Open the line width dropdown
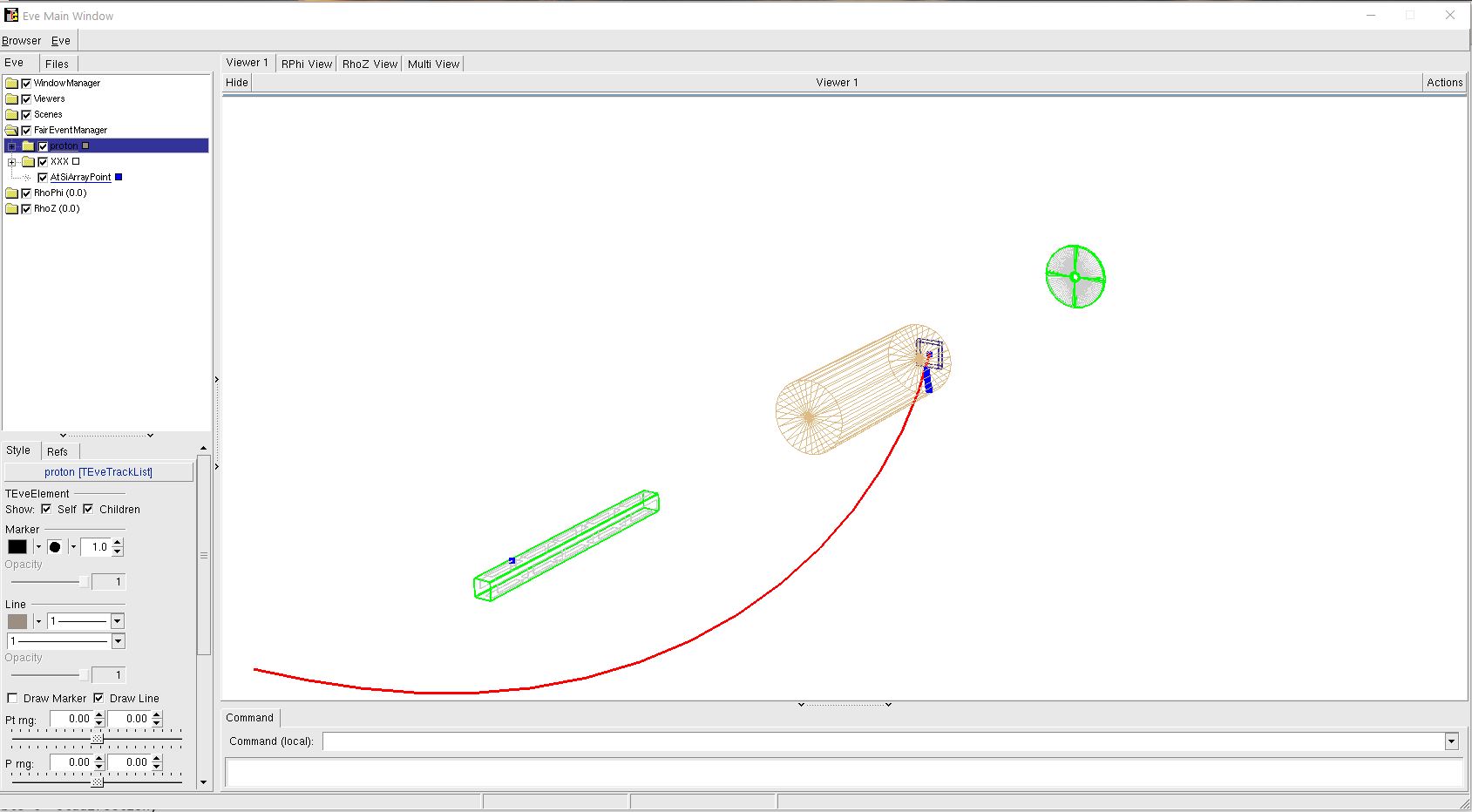Screen dimensions: 1472x812 118,621
